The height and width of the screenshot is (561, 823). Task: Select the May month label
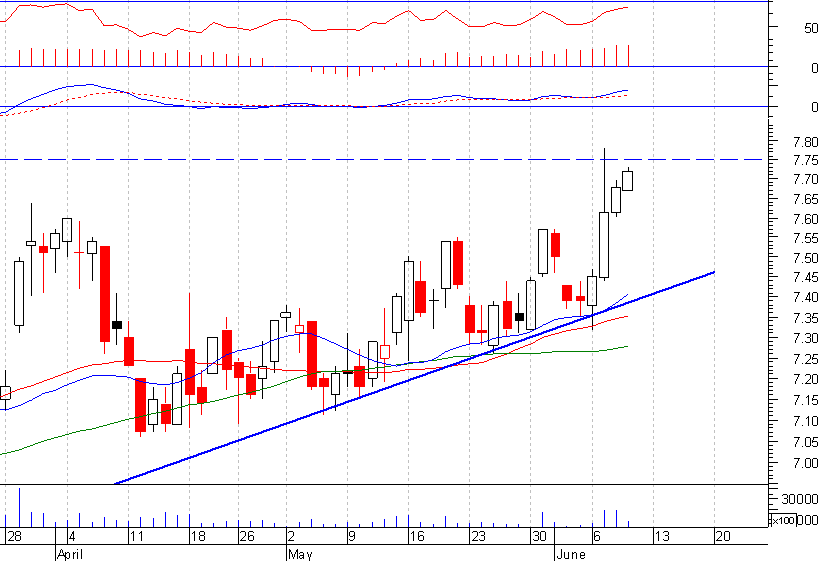pyautogui.click(x=300, y=554)
